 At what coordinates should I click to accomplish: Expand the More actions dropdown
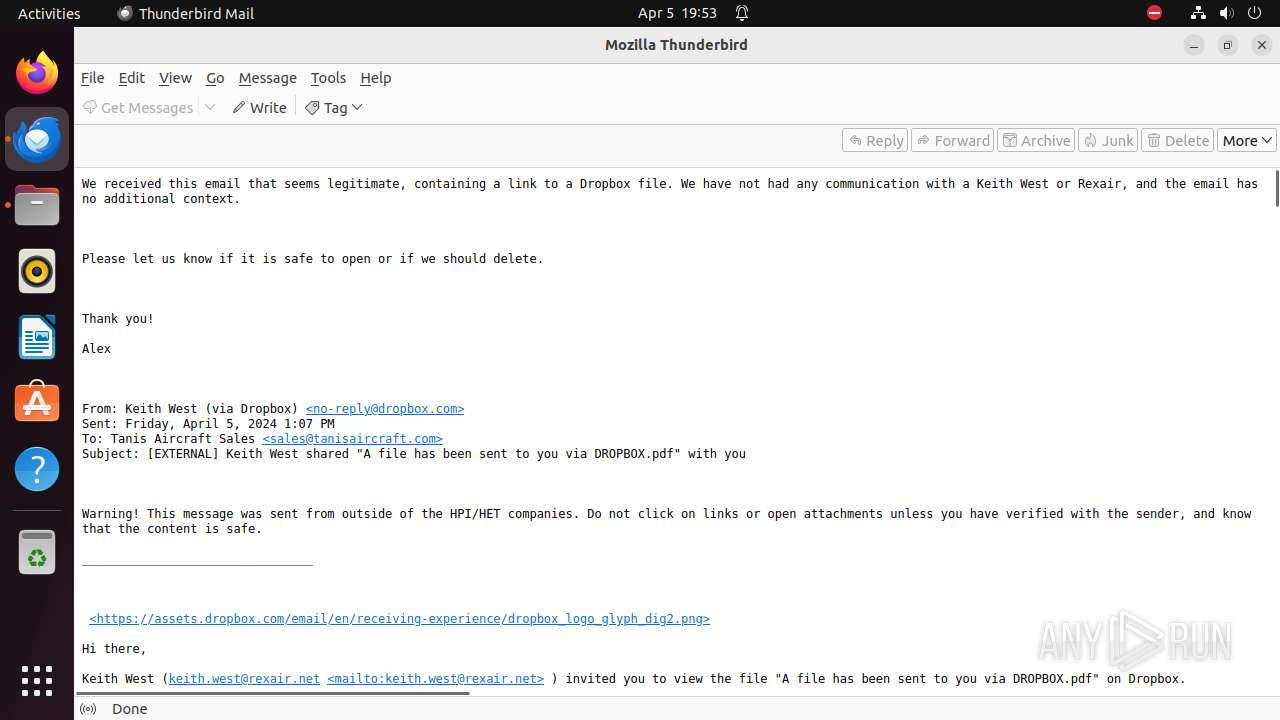click(x=1247, y=140)
